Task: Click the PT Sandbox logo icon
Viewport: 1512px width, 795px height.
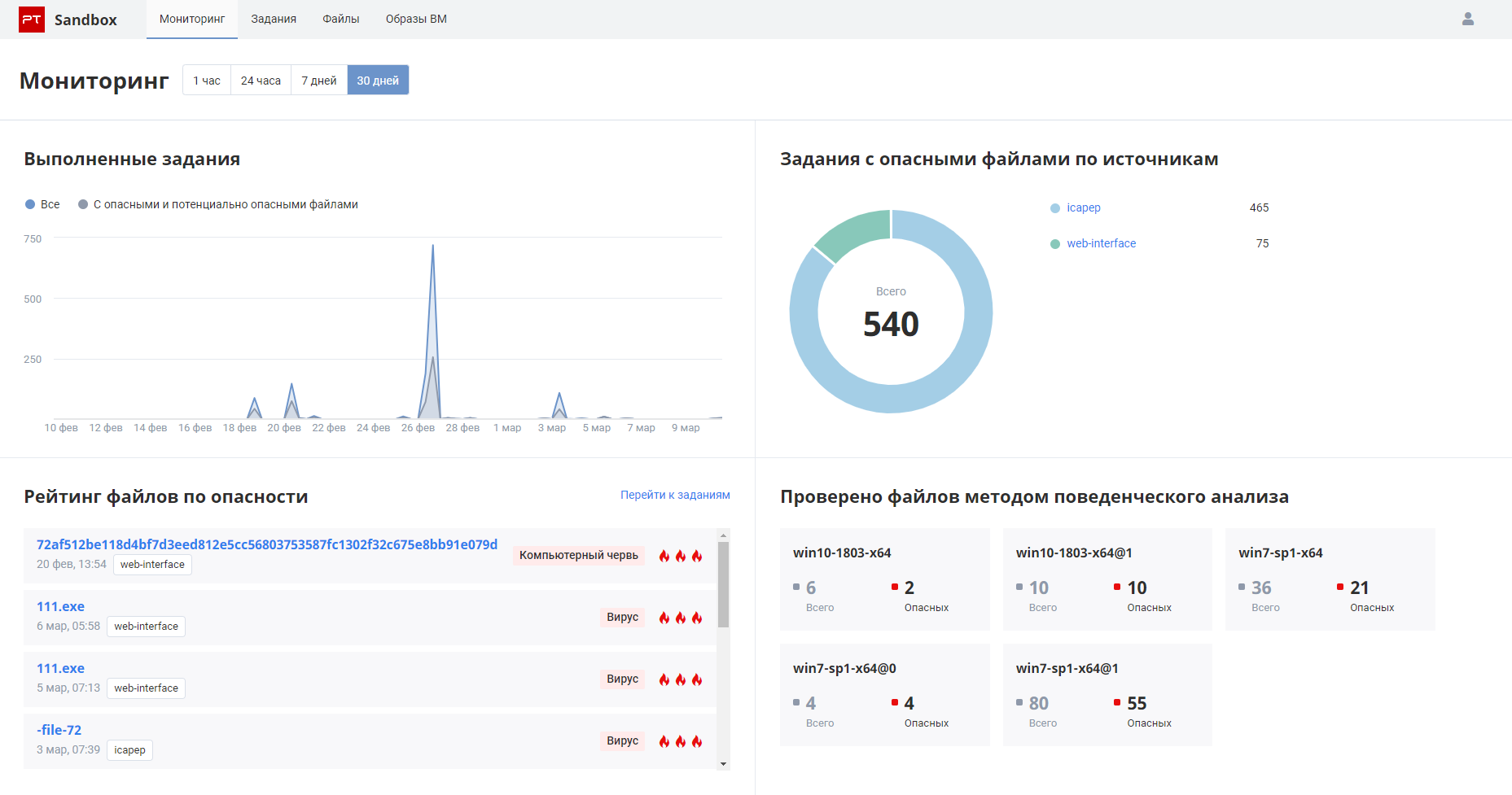Action: [x=32, y=20]
